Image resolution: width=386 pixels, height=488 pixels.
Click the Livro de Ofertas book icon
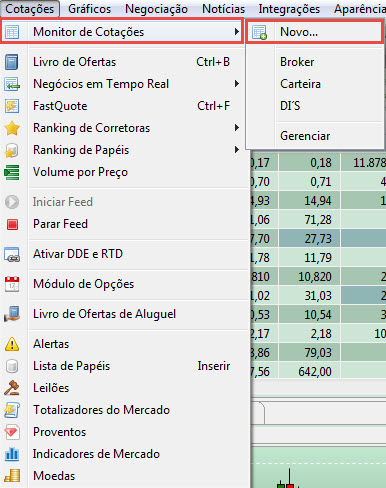pyautogui.click(x=12, y=62)
